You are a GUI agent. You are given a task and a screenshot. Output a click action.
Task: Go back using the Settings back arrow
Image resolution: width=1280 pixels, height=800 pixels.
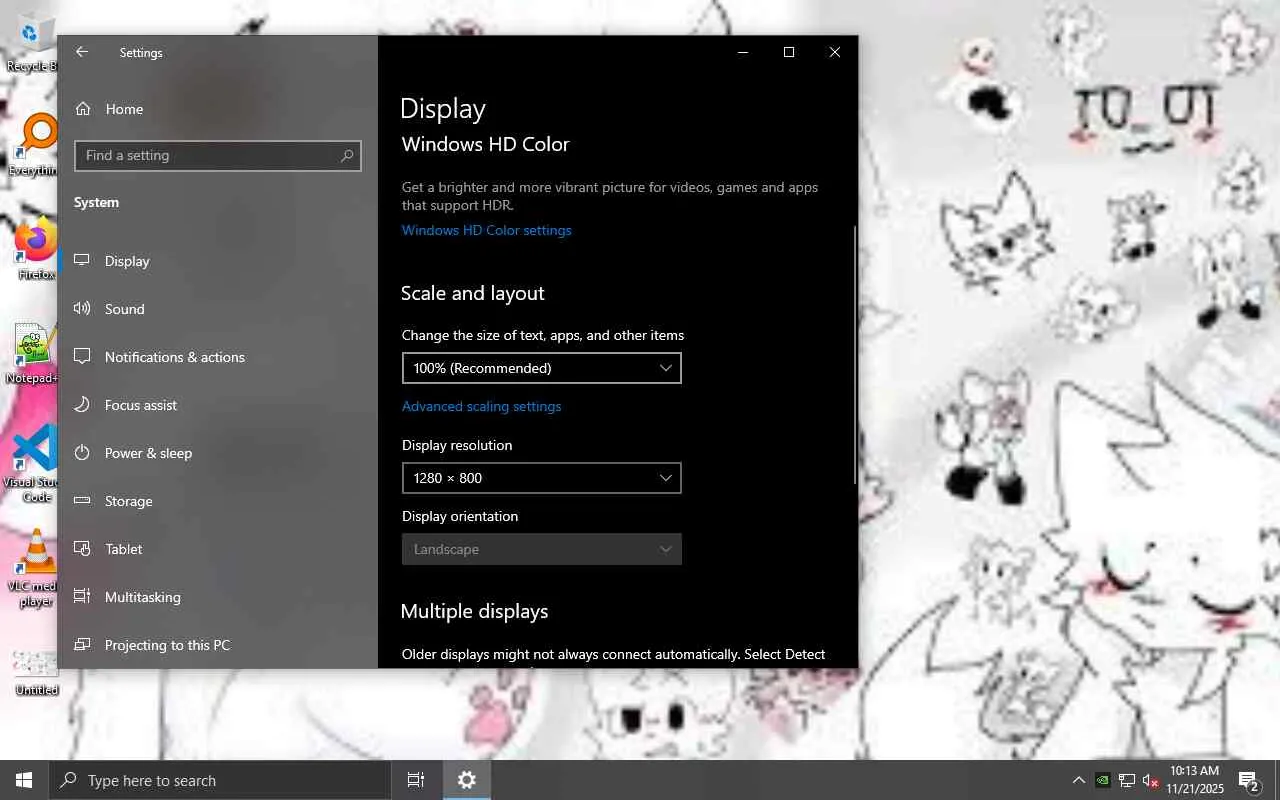(82, 52)
